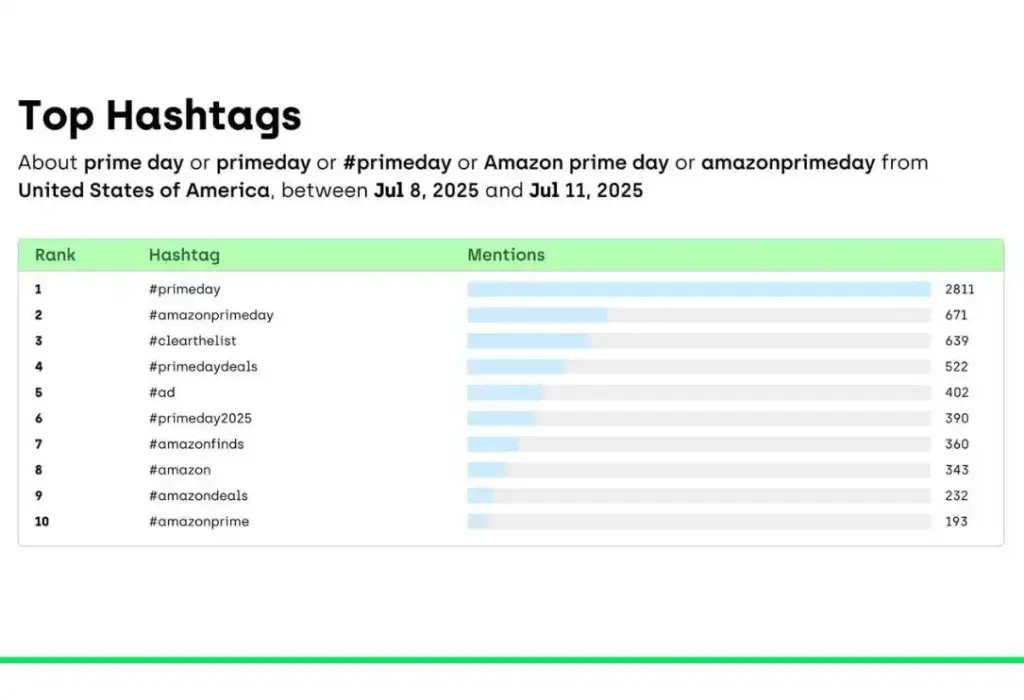
Task: Click the #ad mentions bar
Action: (699, 392)
